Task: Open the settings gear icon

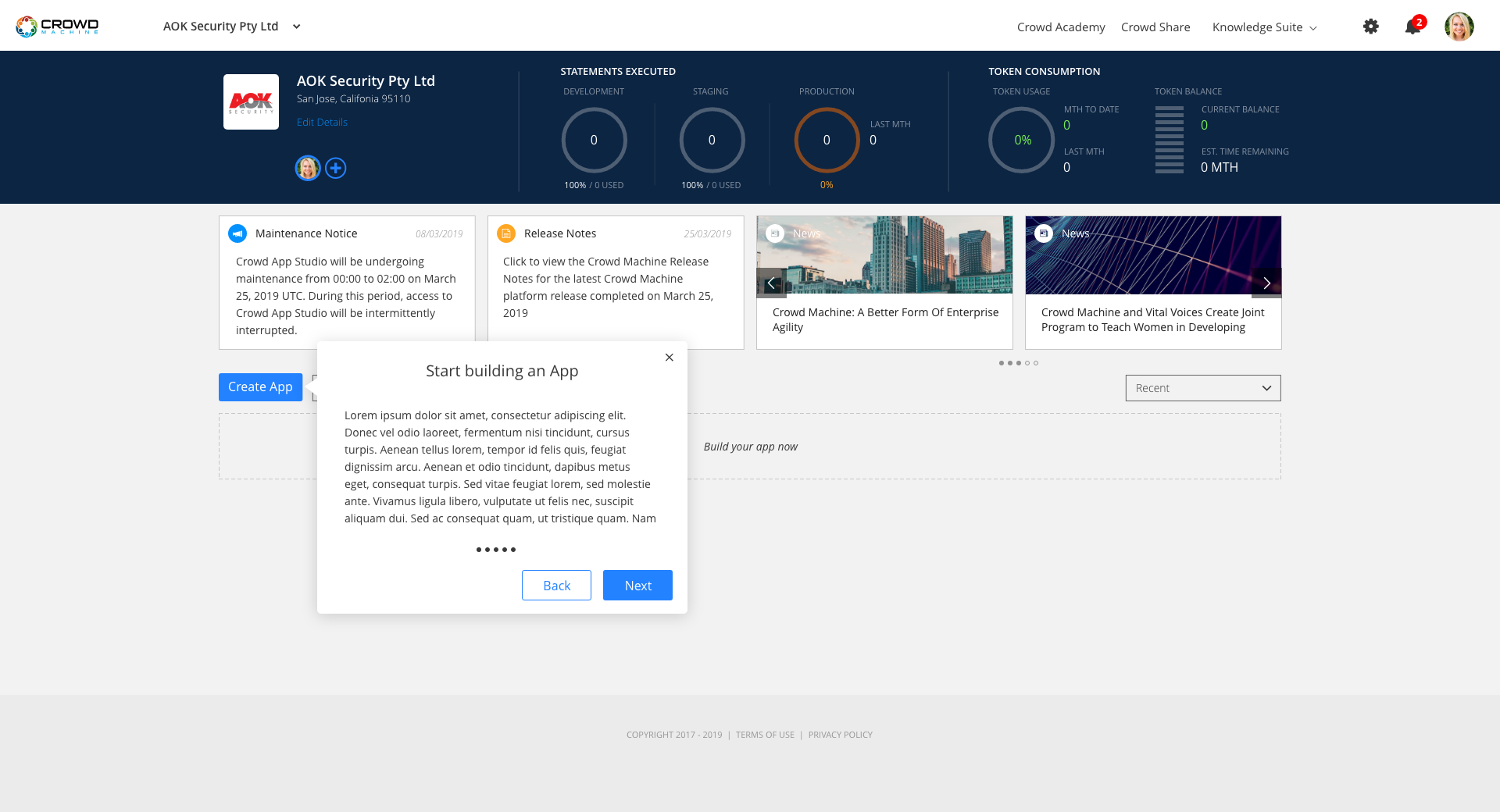Action: coord(1371,27)
